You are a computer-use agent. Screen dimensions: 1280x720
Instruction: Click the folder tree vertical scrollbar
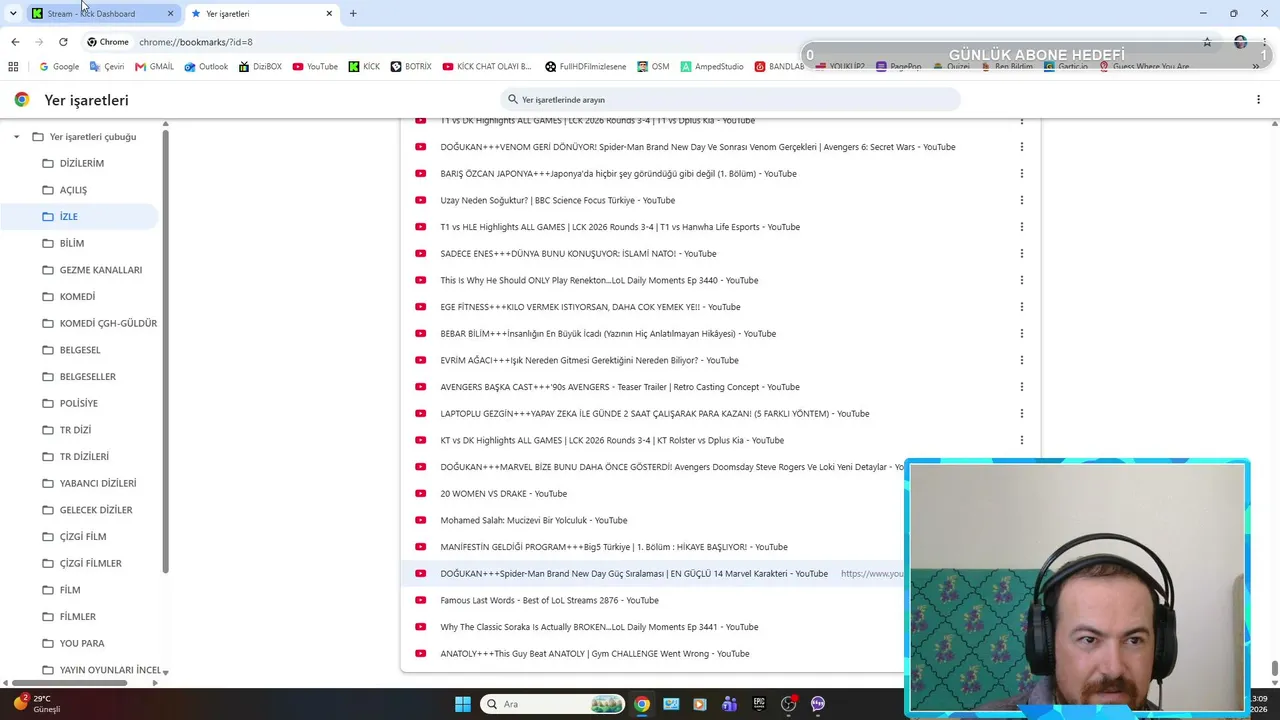click(166, 350)
